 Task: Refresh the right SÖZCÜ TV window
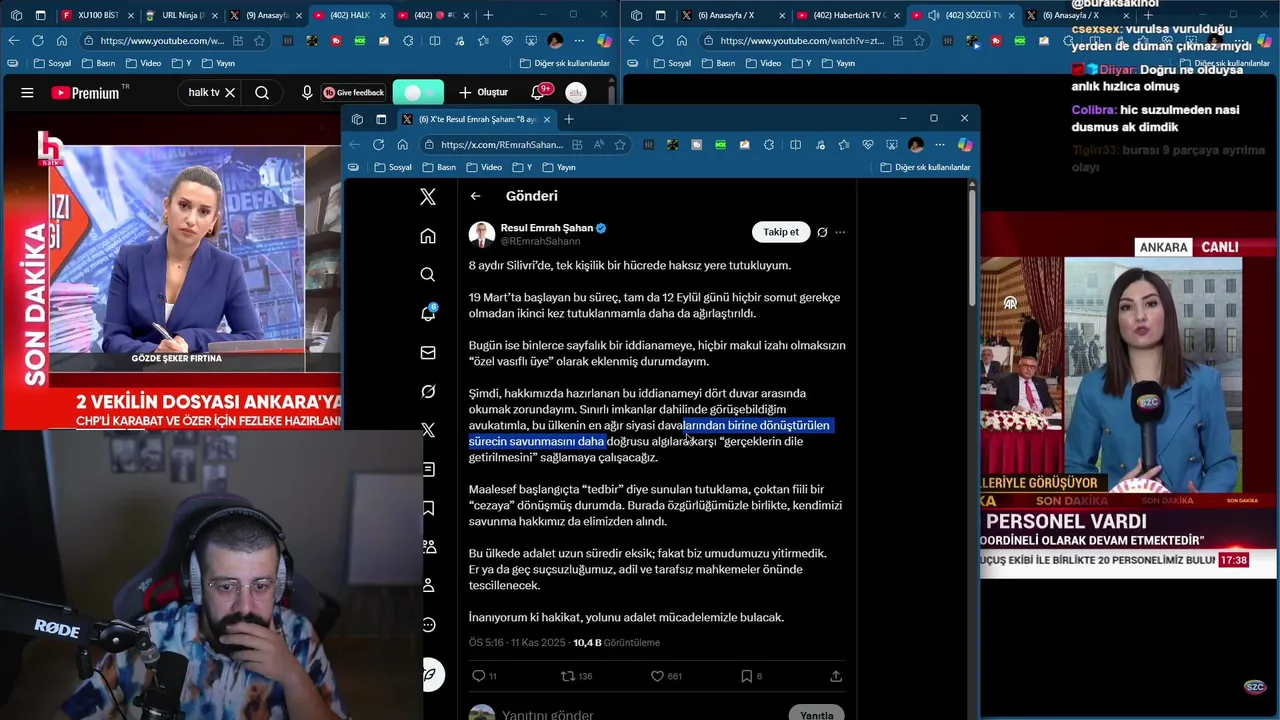tap(658, 41)
